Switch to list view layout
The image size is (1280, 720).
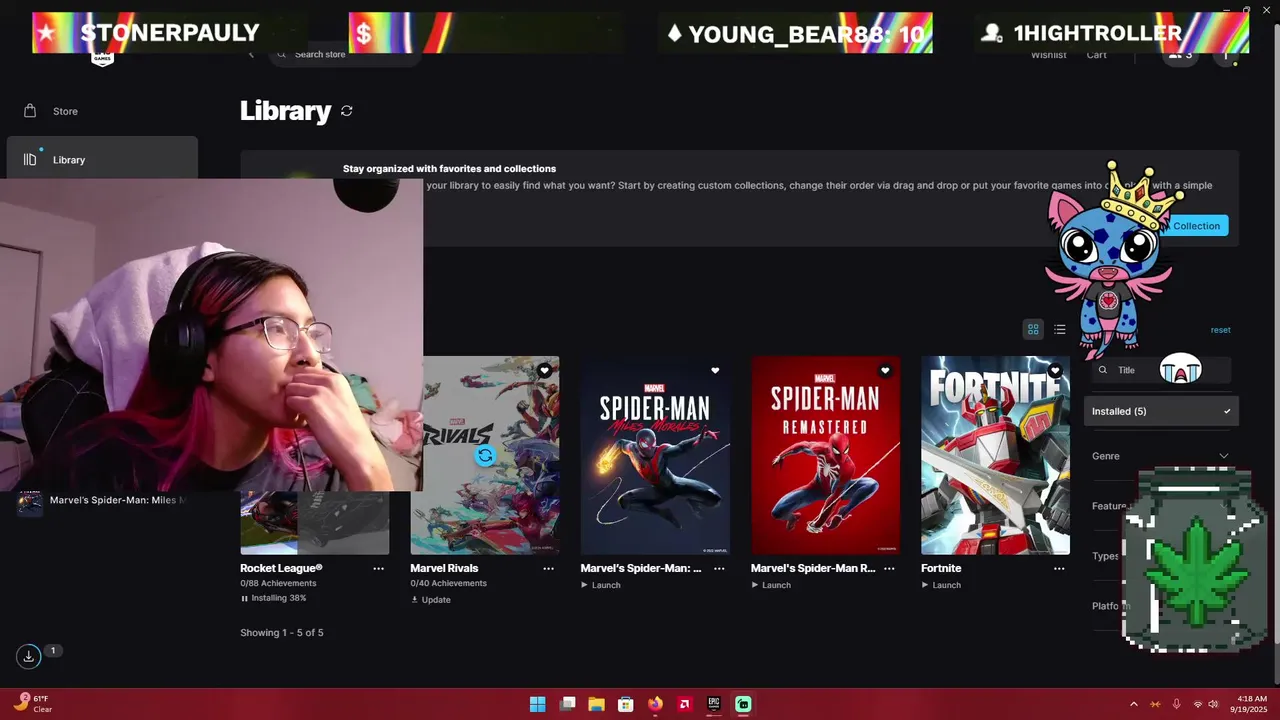coord(1060,329)
